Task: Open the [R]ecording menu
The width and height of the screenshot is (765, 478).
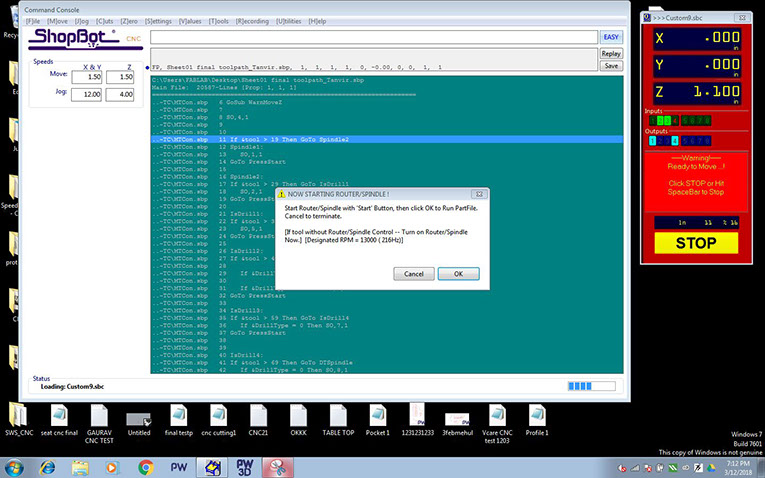Action: tap(252, 21)
